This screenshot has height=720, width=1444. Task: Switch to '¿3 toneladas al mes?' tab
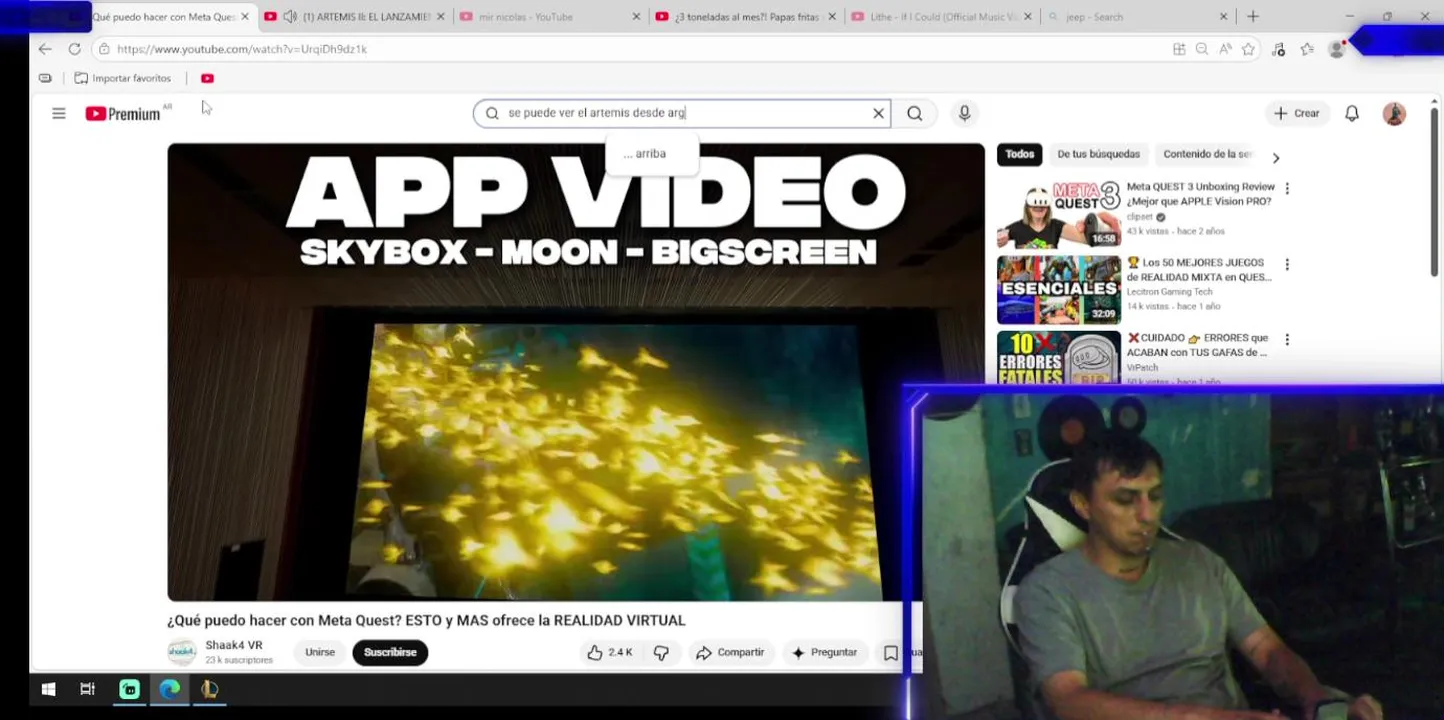pyautogui.click(x=747, y=17)
